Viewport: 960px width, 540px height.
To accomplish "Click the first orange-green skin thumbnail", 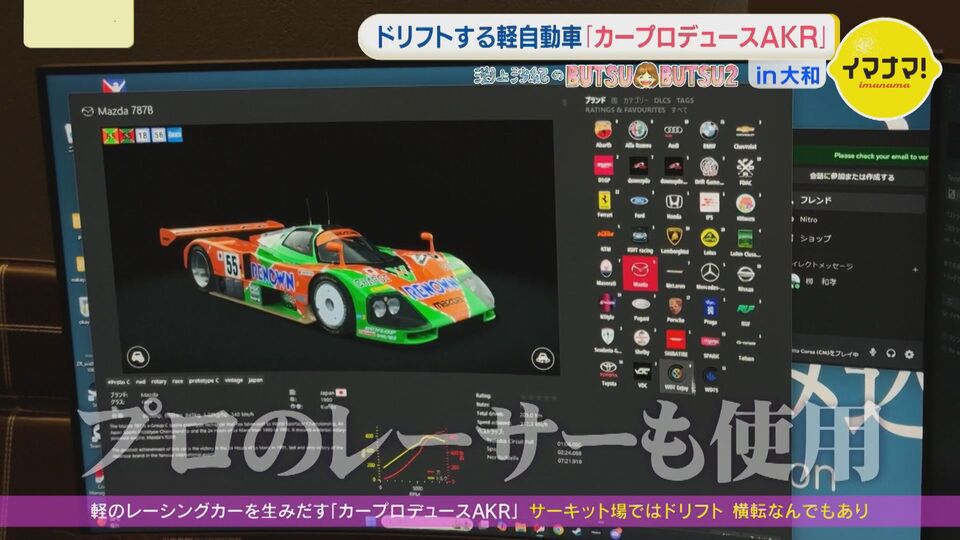I will [110, 135].
